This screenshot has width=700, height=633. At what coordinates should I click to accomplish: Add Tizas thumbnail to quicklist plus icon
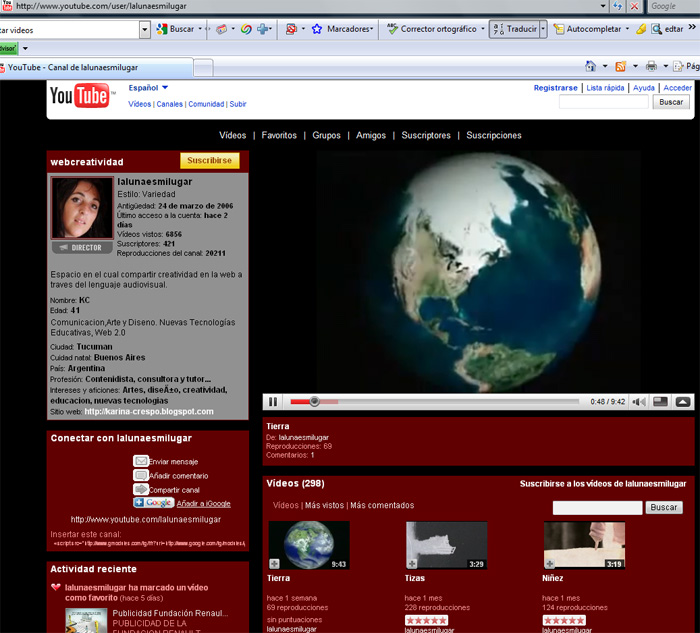412,564
